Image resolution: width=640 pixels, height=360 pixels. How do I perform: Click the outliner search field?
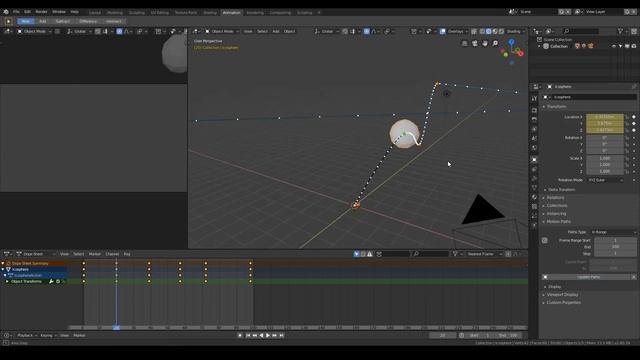(581, 31)
